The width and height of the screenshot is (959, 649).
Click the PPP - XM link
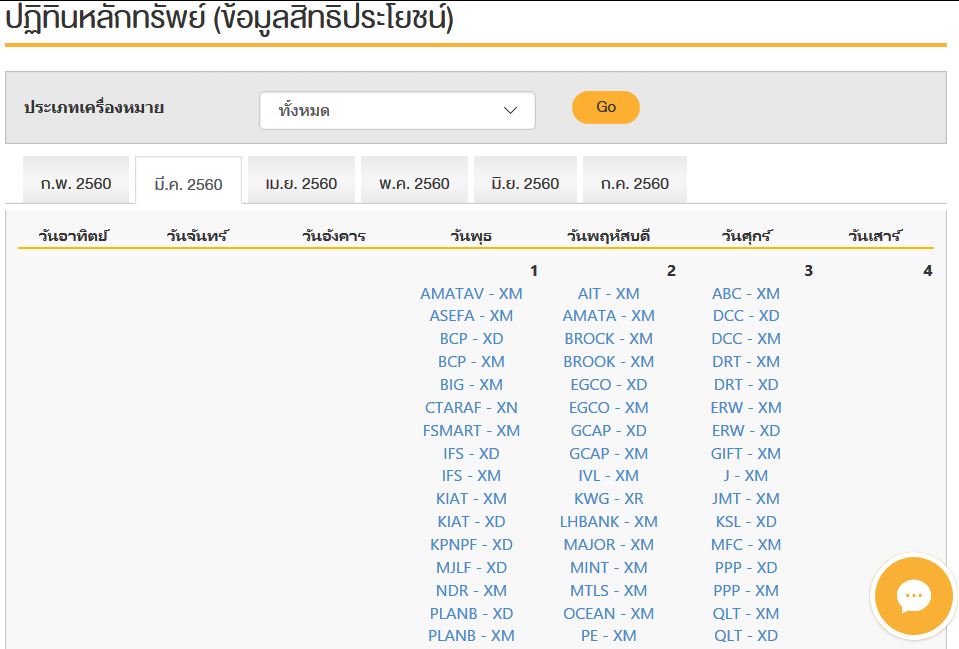click(746, 590)
